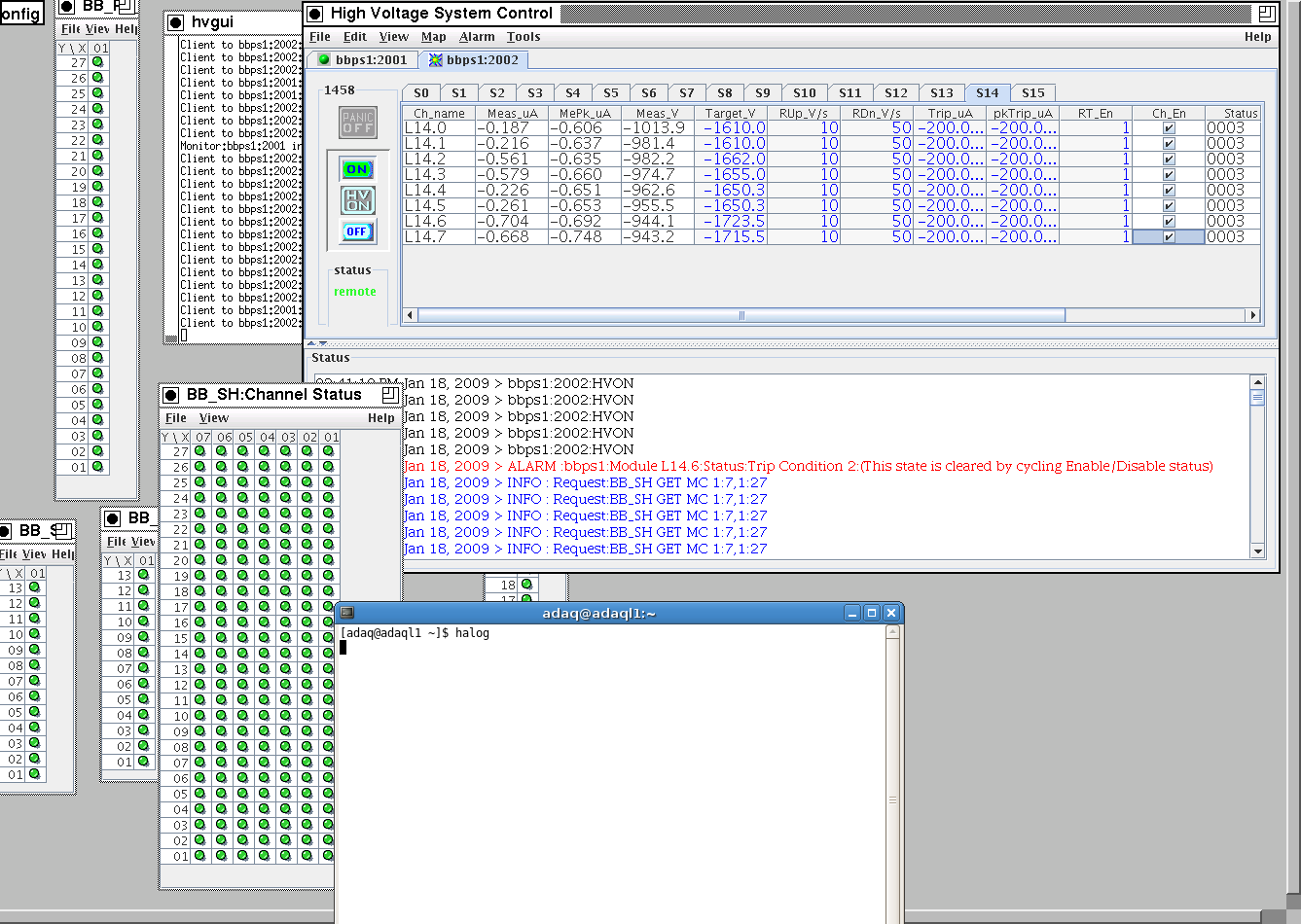Click the HV ON icon button

[357, 200]
